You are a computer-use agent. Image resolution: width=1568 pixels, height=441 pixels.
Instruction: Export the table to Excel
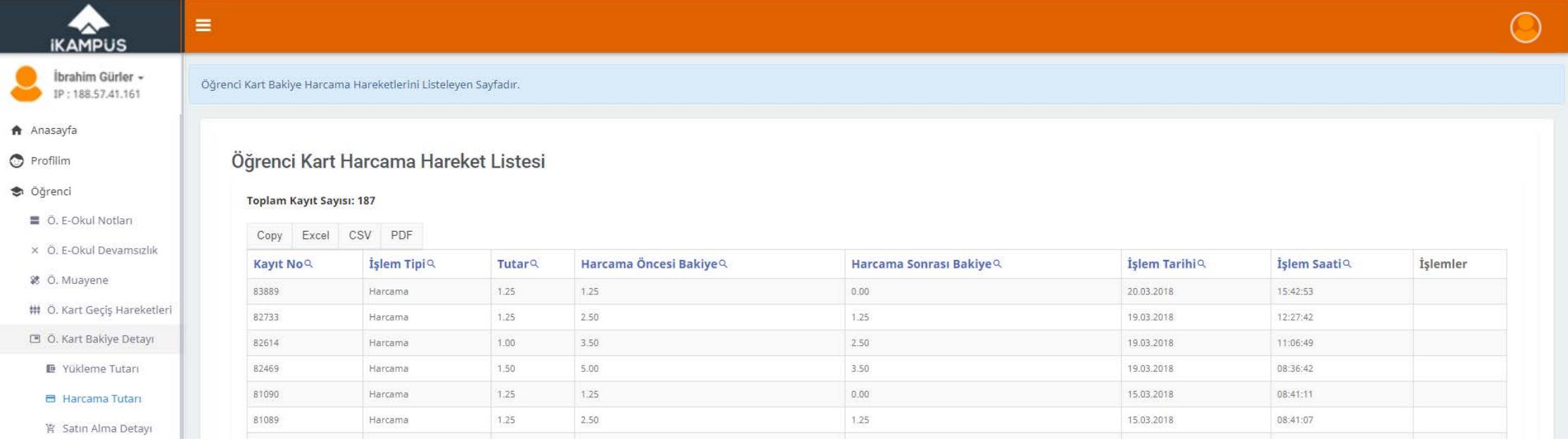coord(315,235)
